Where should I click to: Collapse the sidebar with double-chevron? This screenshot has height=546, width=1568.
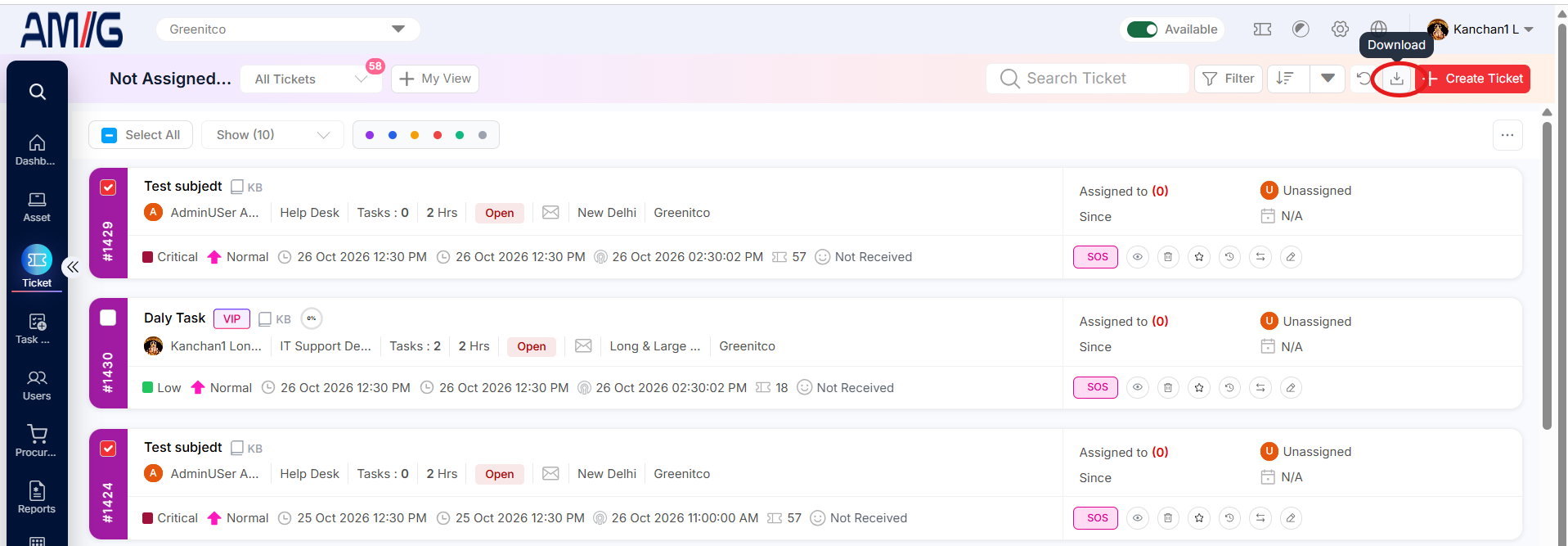tap(73, 267)
